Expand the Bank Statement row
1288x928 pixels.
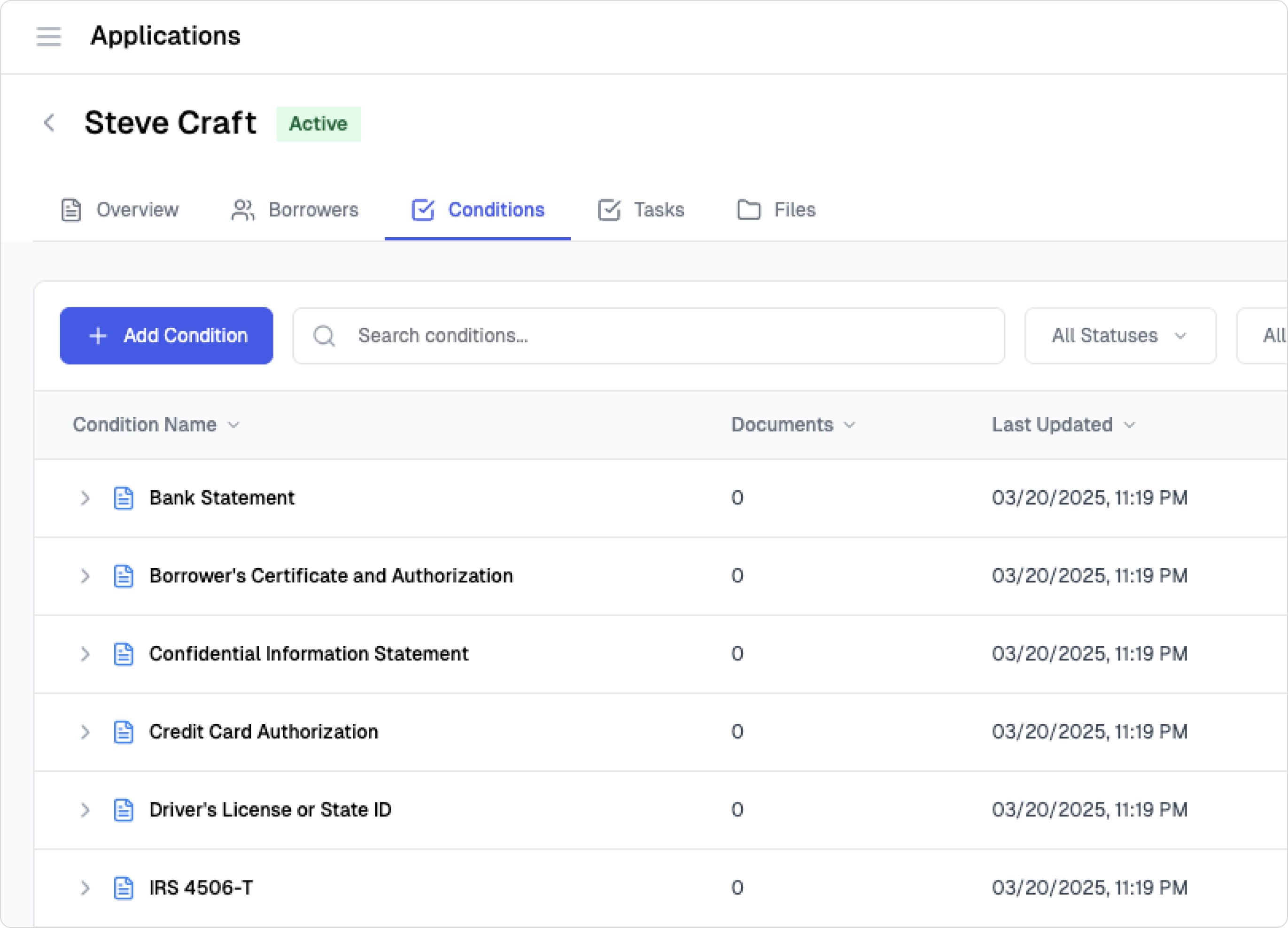pos(85,498)
